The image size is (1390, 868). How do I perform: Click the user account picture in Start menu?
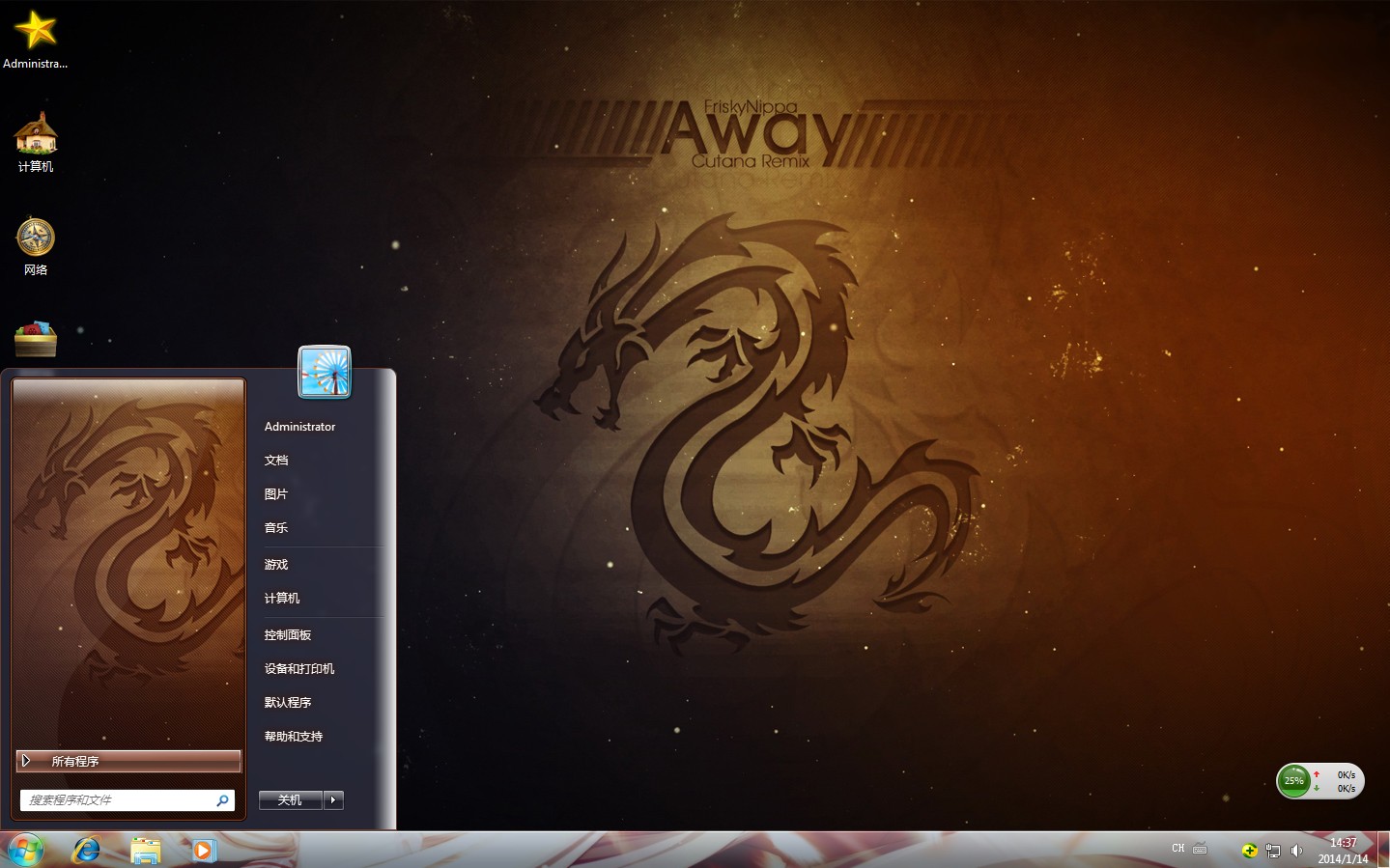325,372
